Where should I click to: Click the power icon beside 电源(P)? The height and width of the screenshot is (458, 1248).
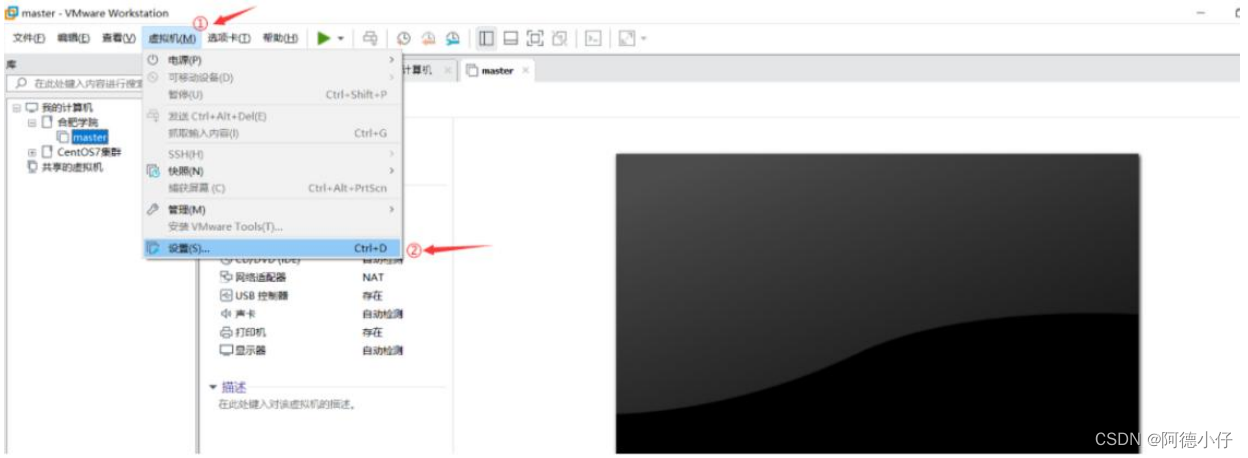tap(153, 60)
